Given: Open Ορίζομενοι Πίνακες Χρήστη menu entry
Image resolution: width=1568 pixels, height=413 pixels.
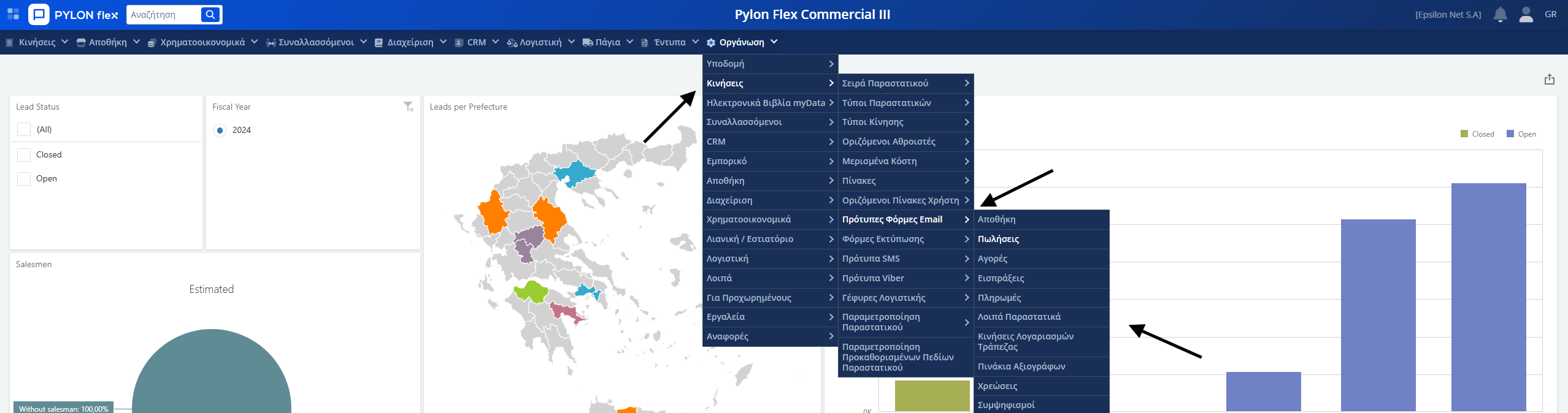Looking at the screenshot, I should (905, 200).
